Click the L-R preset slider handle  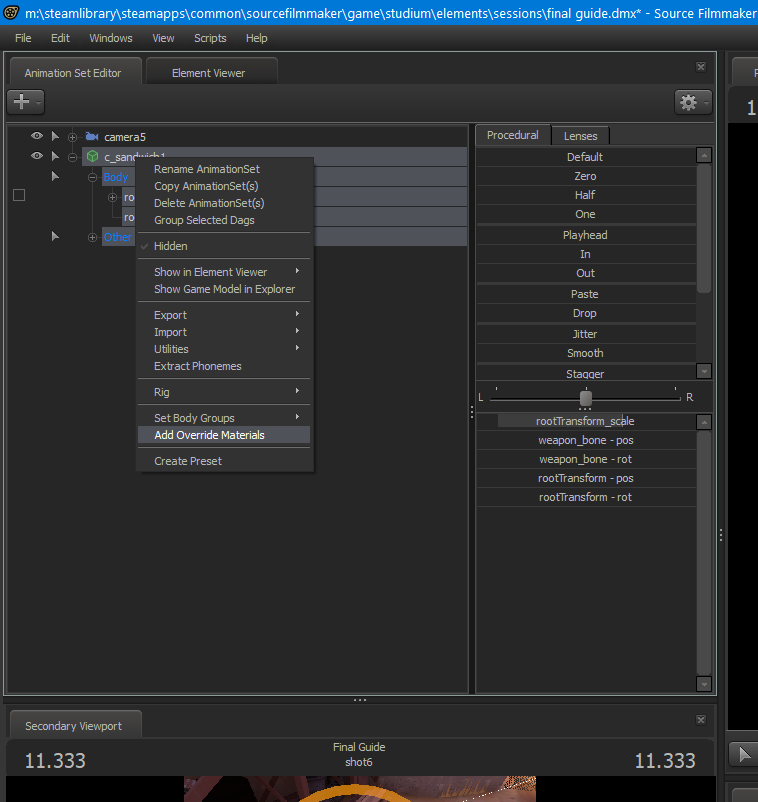[x=586, y=398]
